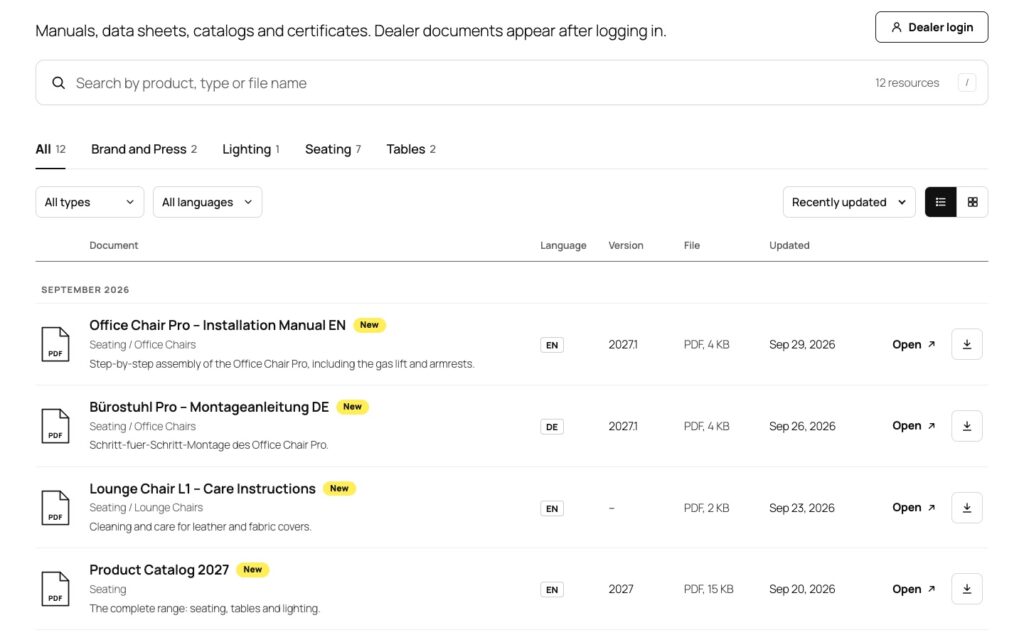Switch to list view
This screenshot has height=640, width=1024.
point(940,202)
